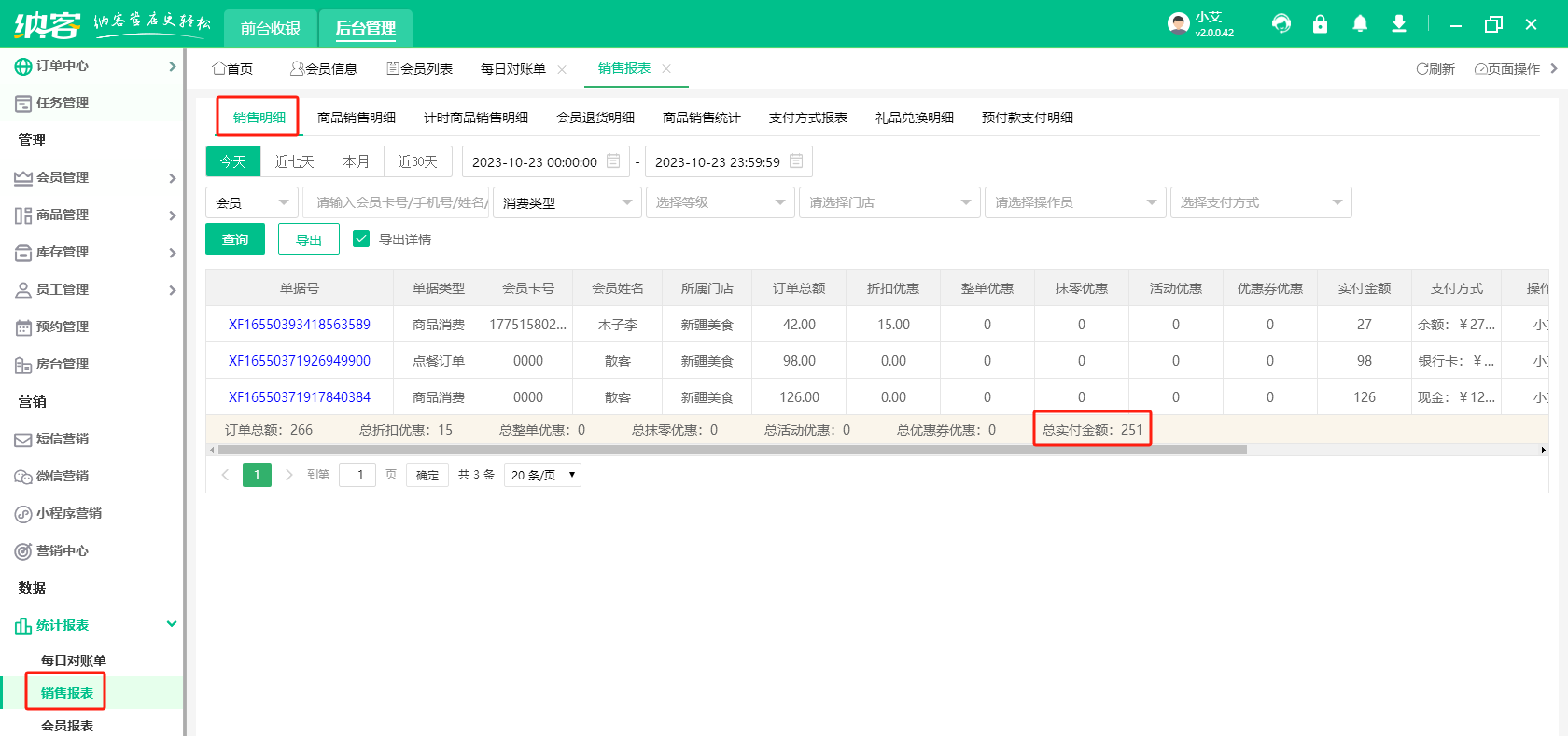The width and height of the screenshot is (1568, 736).
Task: Click the 微信营销 chat icon
Action: tap(23, 477)
